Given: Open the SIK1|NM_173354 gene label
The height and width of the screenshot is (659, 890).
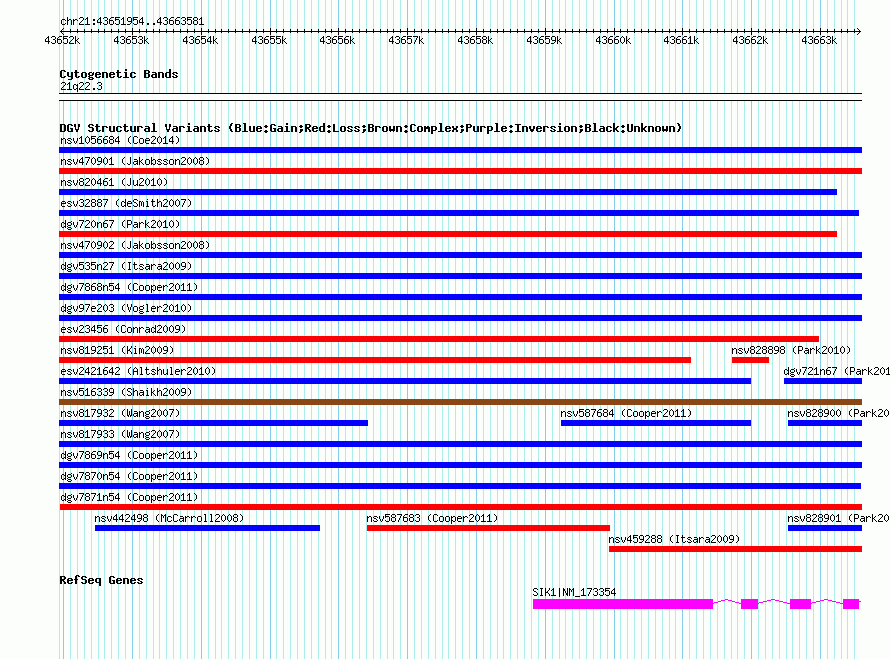Looking at the screenshot, I should click(574, 592).
